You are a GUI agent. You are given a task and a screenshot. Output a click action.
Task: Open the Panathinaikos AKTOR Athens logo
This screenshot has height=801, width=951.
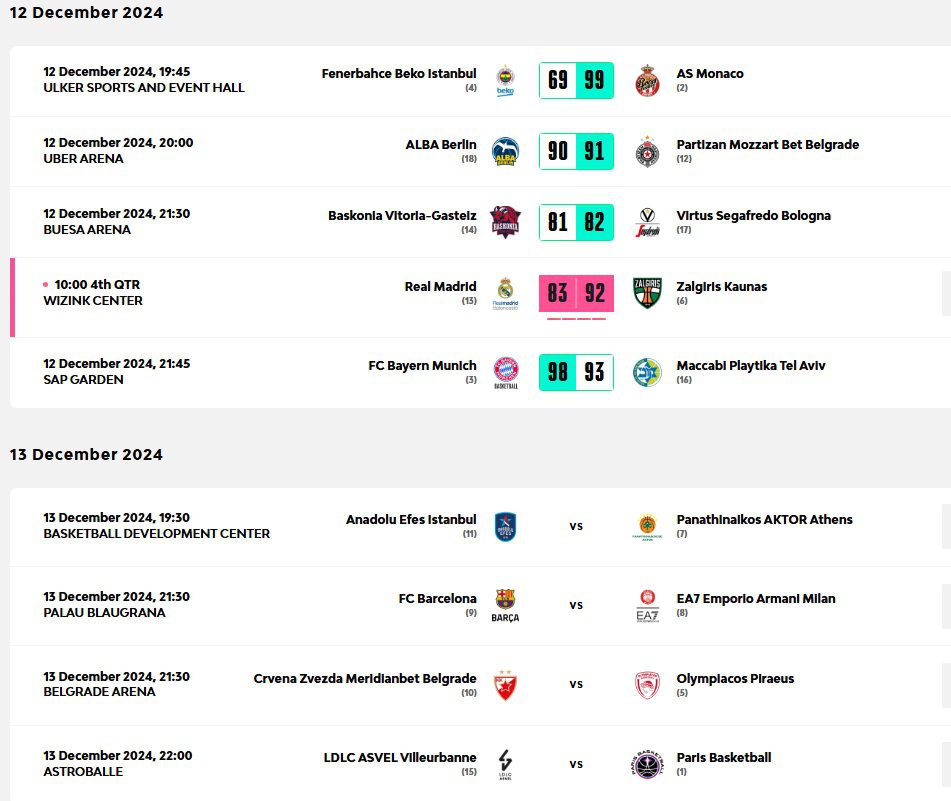(647, 526)
